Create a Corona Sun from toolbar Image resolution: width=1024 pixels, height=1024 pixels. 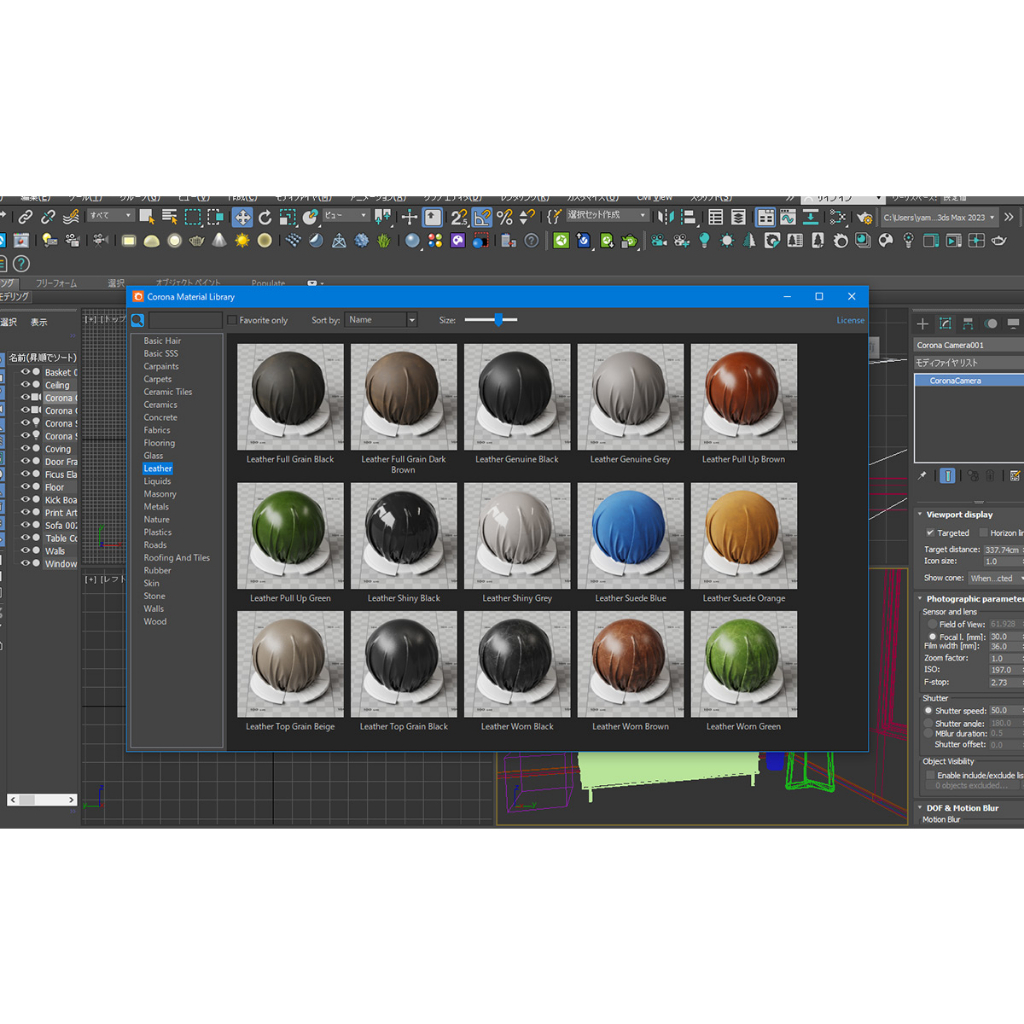click(242, 241)
